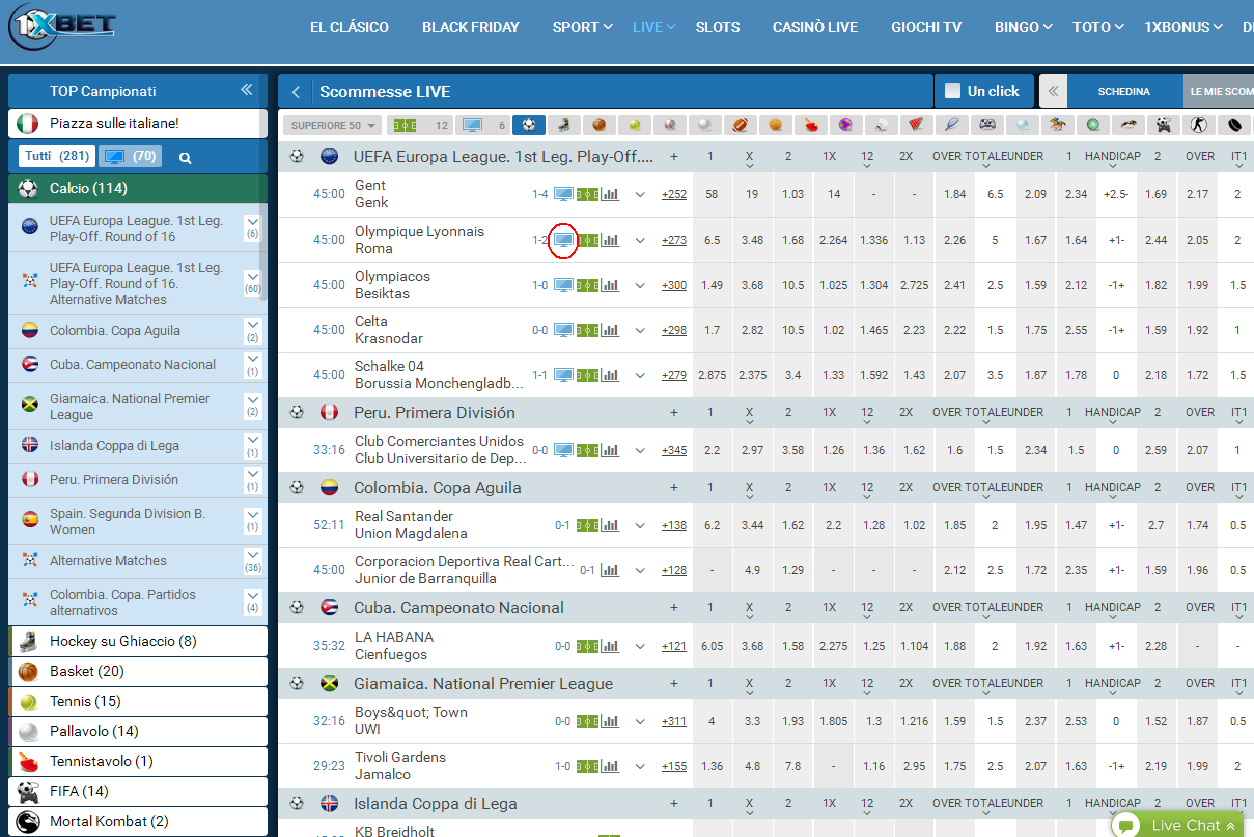The width and height of the screenshot is (1254, 837).
Task: Expand more markets for Gent vs Genk
Action: point(640,194)
